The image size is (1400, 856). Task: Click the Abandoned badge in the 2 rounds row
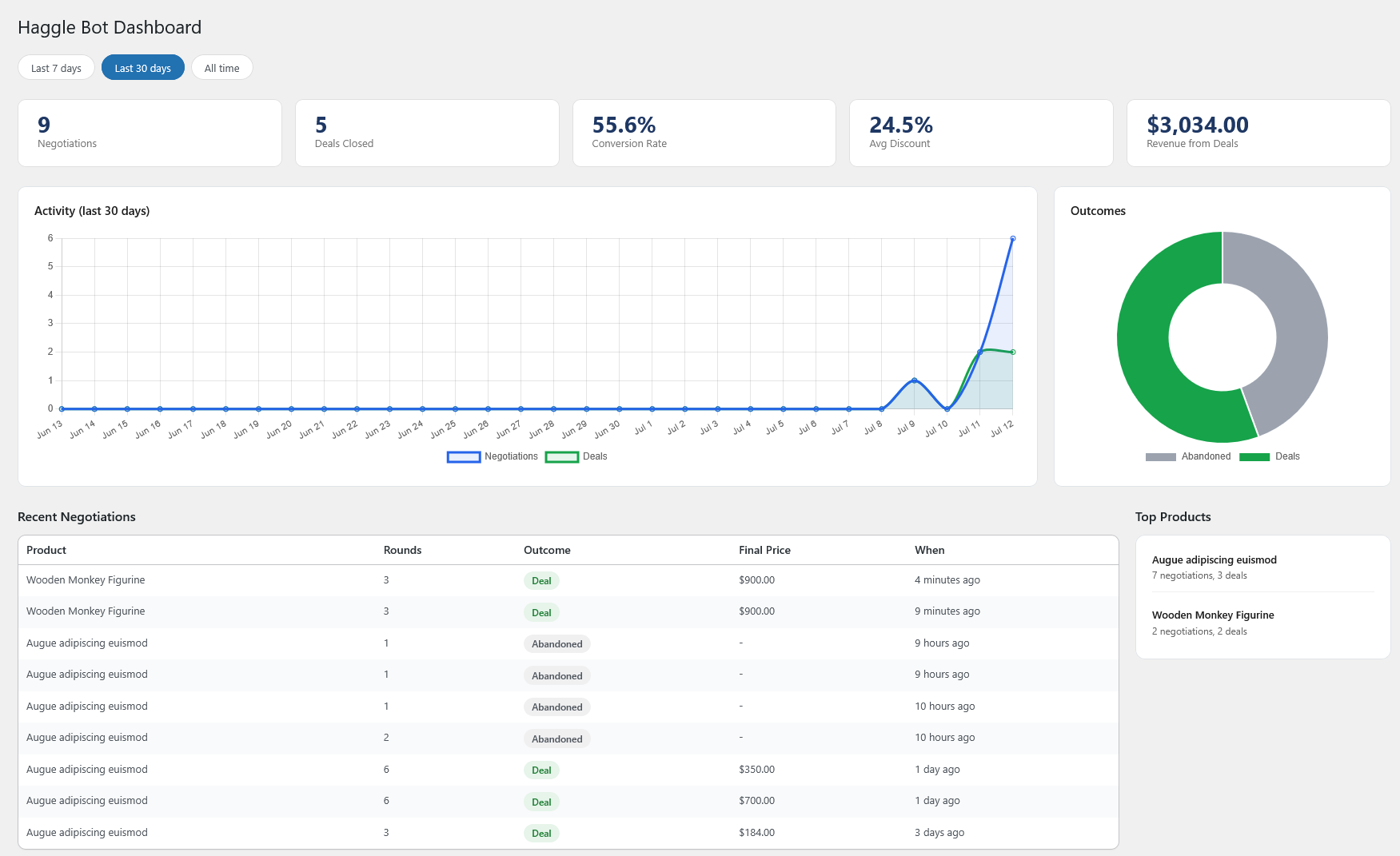point(557,739)
